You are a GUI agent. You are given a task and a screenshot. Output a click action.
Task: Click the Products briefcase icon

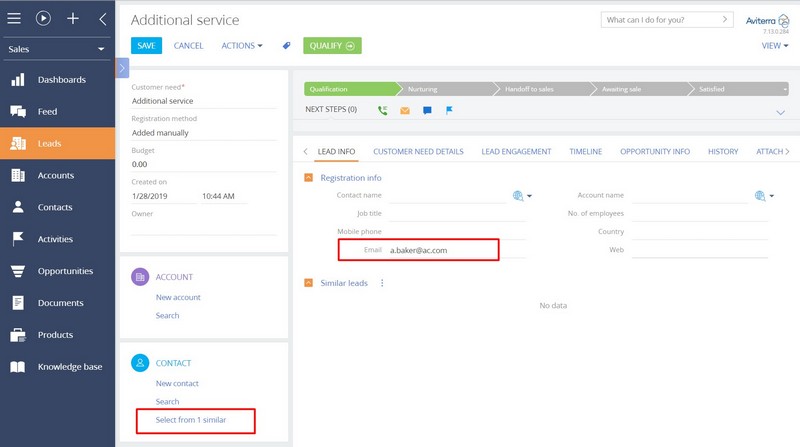(x=18, y=335)
